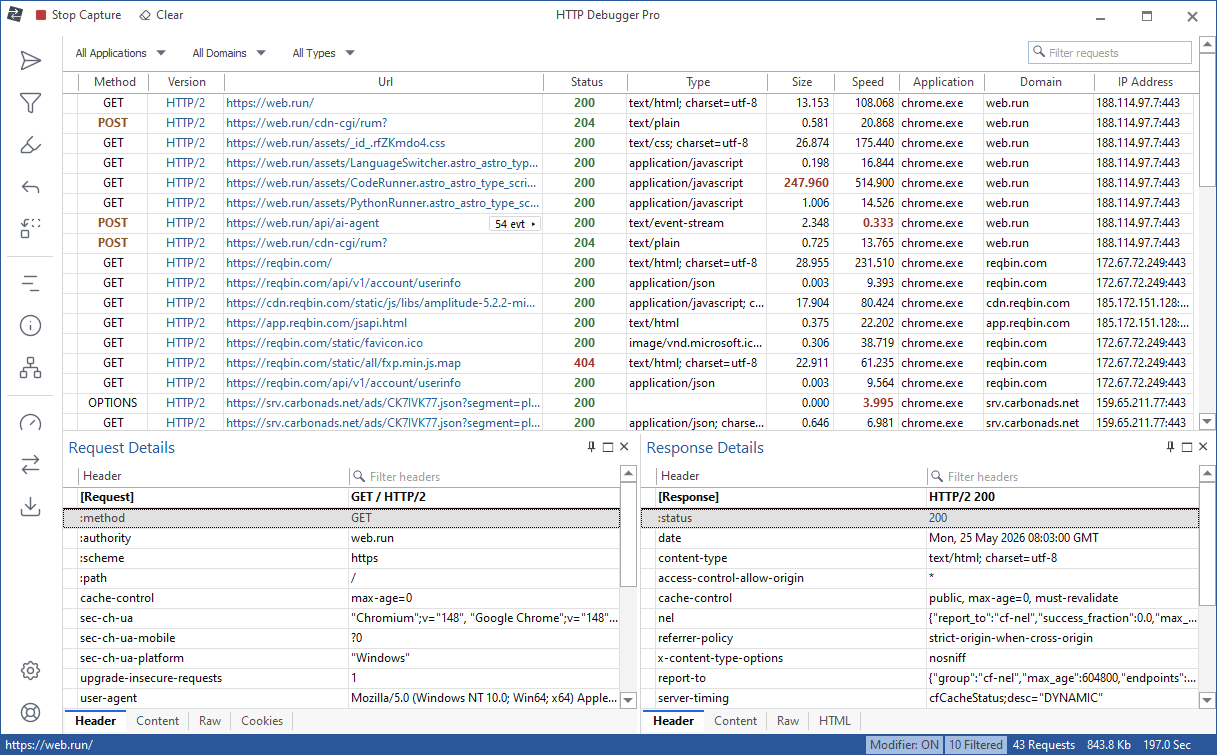
Task: Click the Stop Capture button
Action: point(78,15)
